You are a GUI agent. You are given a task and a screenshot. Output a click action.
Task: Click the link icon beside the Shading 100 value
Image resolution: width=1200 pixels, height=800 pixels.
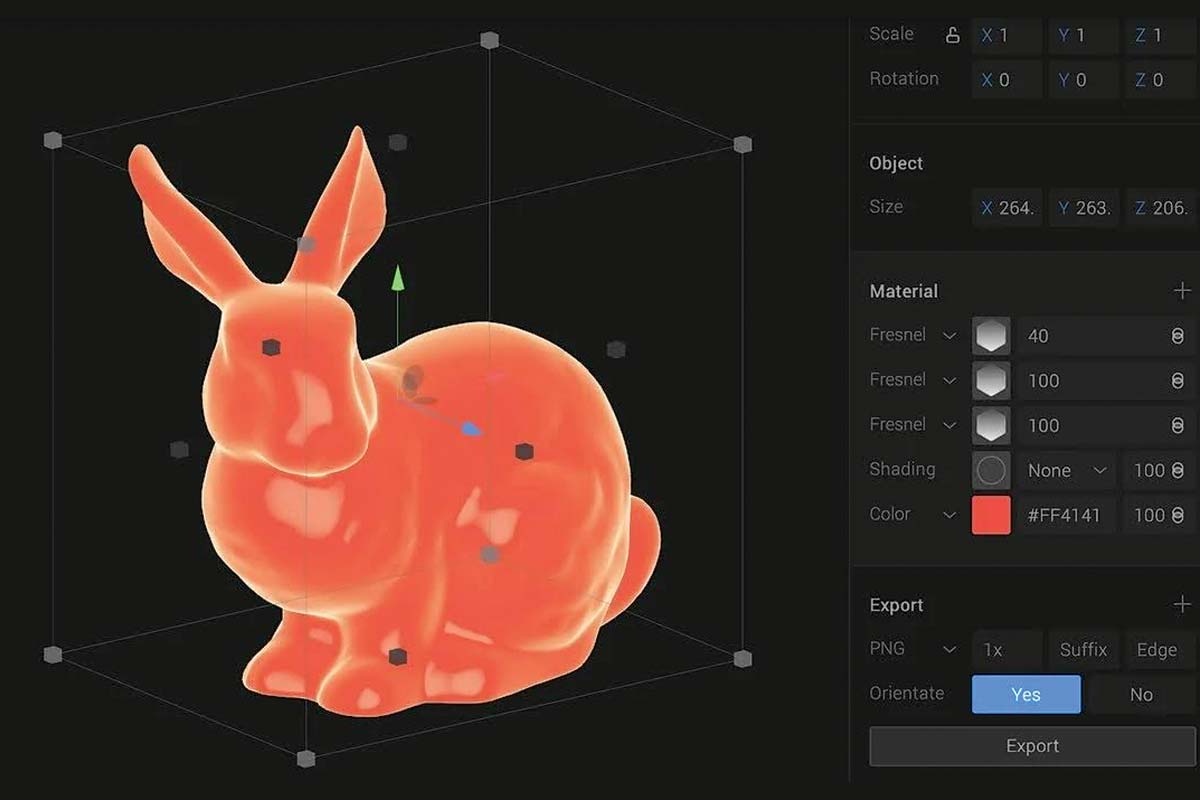1177,470
